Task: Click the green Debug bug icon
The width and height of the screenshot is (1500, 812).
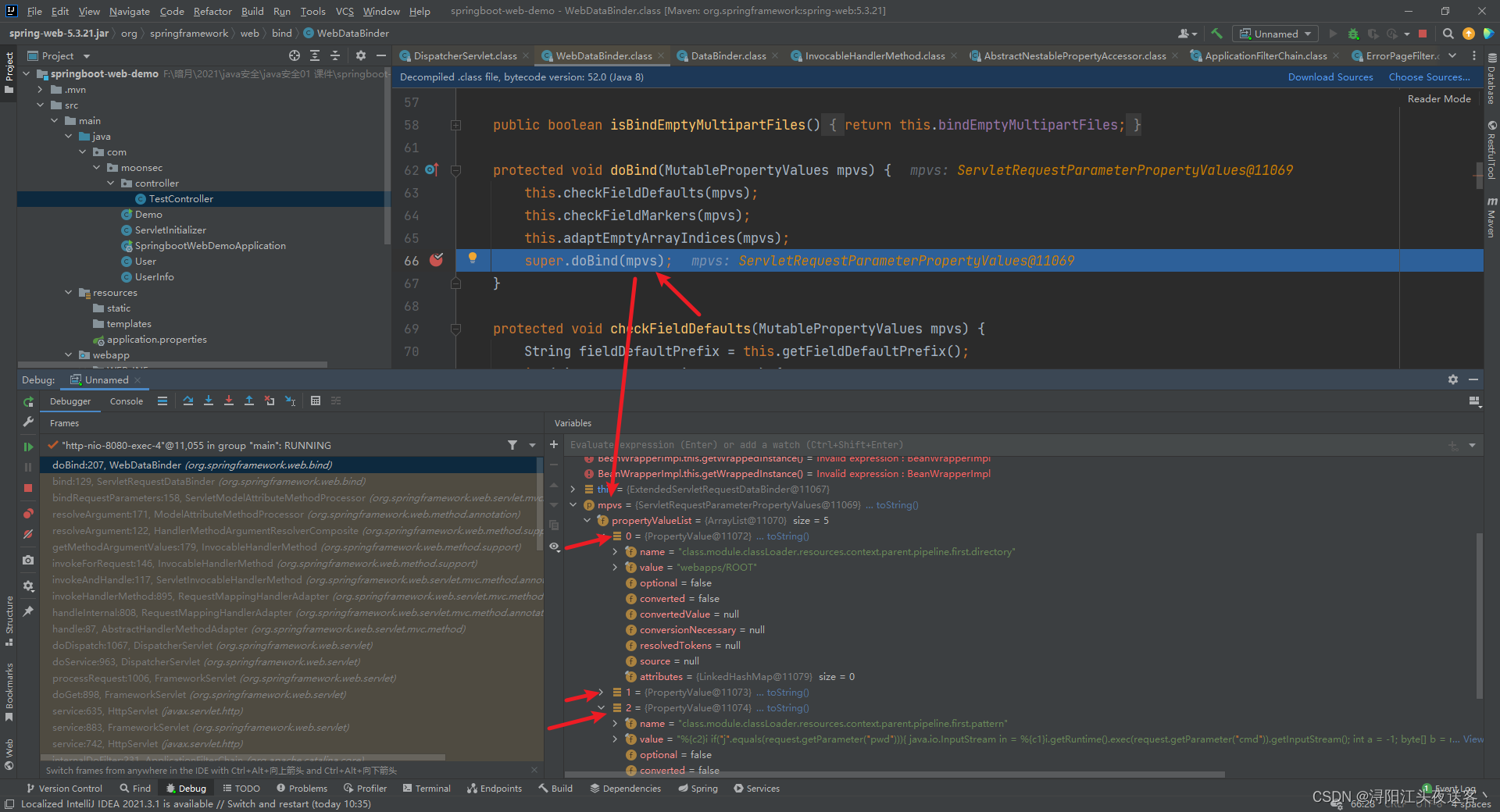Action: (1353, 34)
